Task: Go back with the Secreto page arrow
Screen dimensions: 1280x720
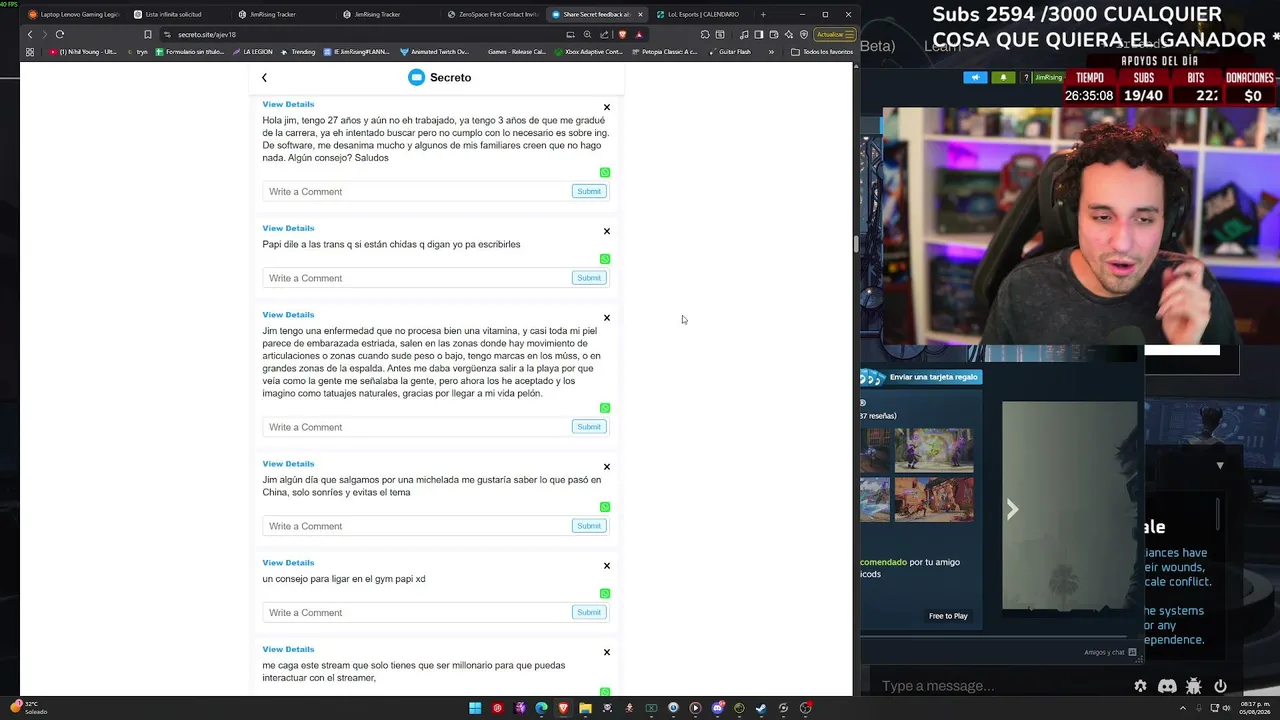Action: (x=264, y=78)
